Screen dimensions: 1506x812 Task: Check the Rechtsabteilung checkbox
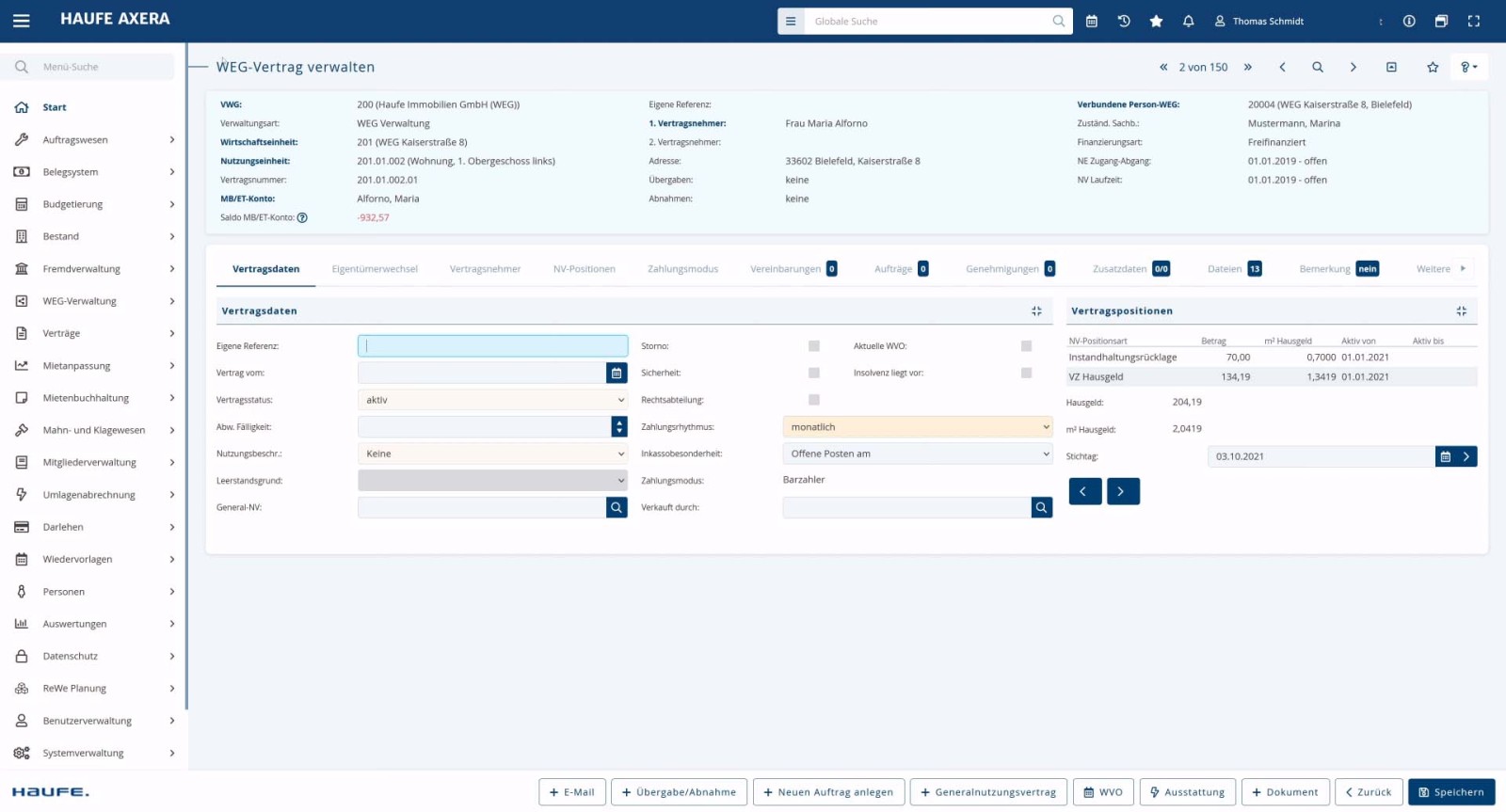(x=814, y=400)
